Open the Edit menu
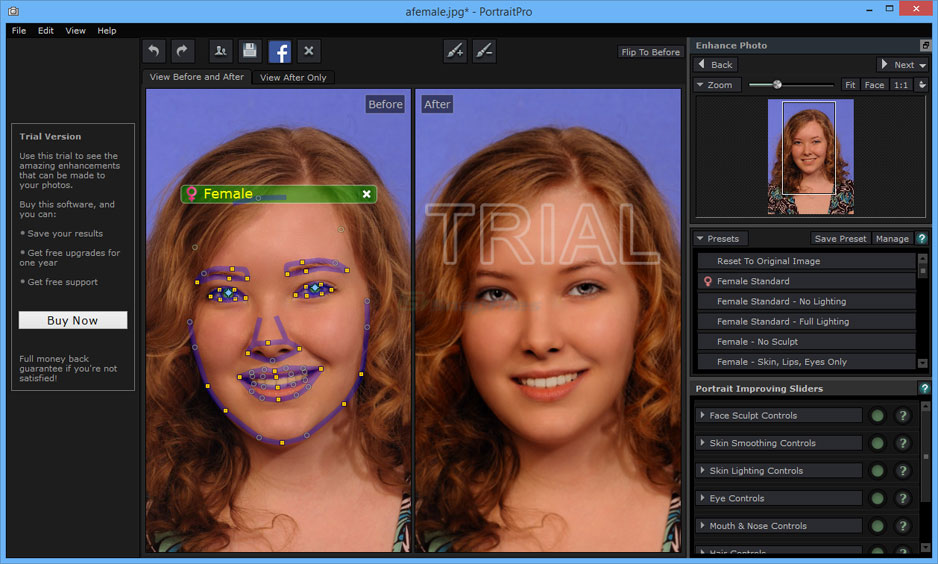Image resolution: width=938 pixels, height=564 pixels. coord(45,31)
